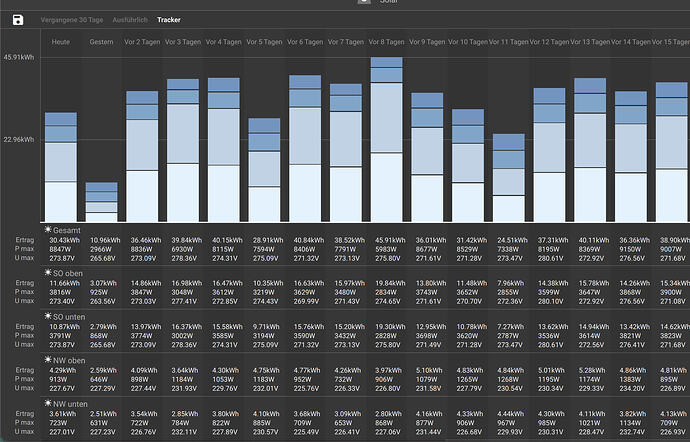Click NW unten Ertrag value 4.44kWh
Viewport: 690px width, 442px height.
tap(511, 414)
